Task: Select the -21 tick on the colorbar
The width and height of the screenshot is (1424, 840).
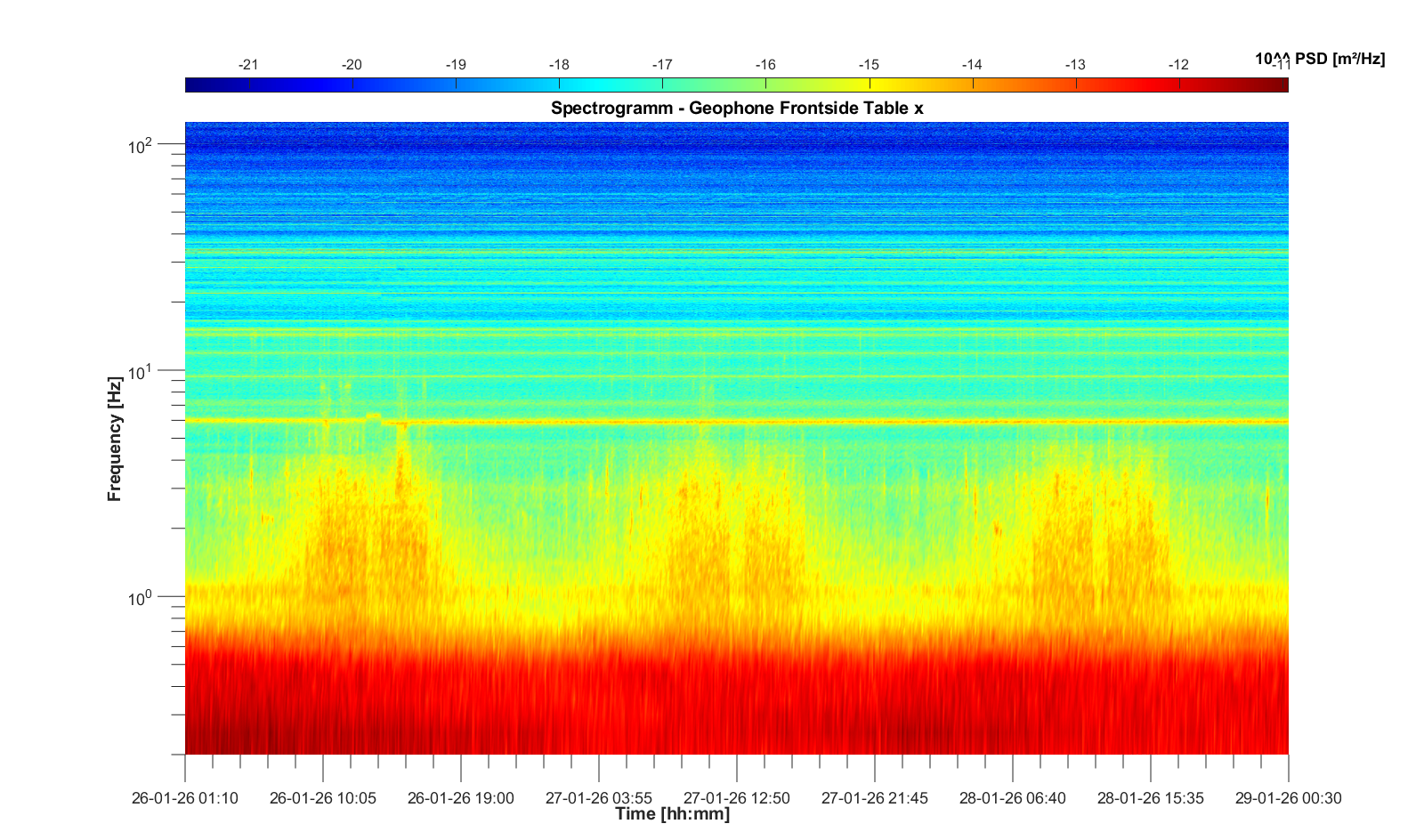Action: coord(249,65)
